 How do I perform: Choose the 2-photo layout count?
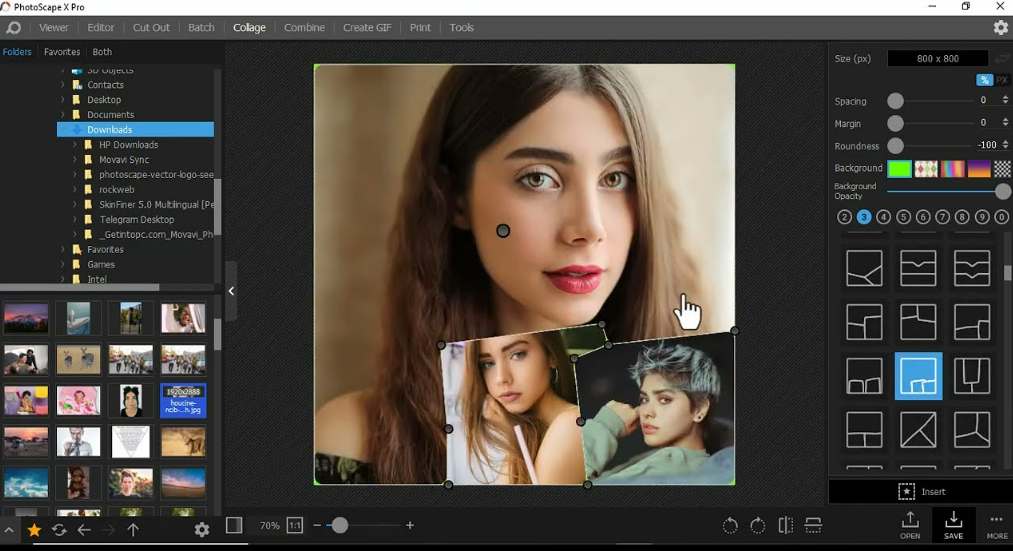pyautogui.click(x=844, y=217)
